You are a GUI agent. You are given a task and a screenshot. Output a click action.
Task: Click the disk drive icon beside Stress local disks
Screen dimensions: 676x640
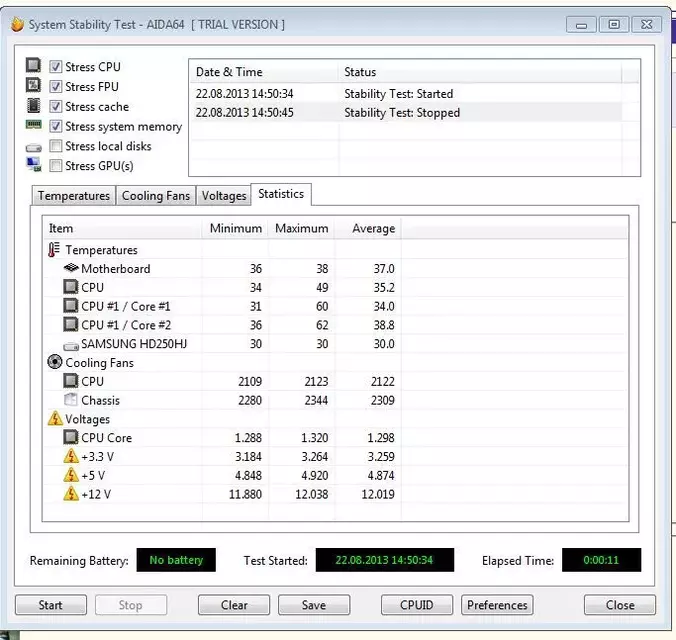point(33,148)
